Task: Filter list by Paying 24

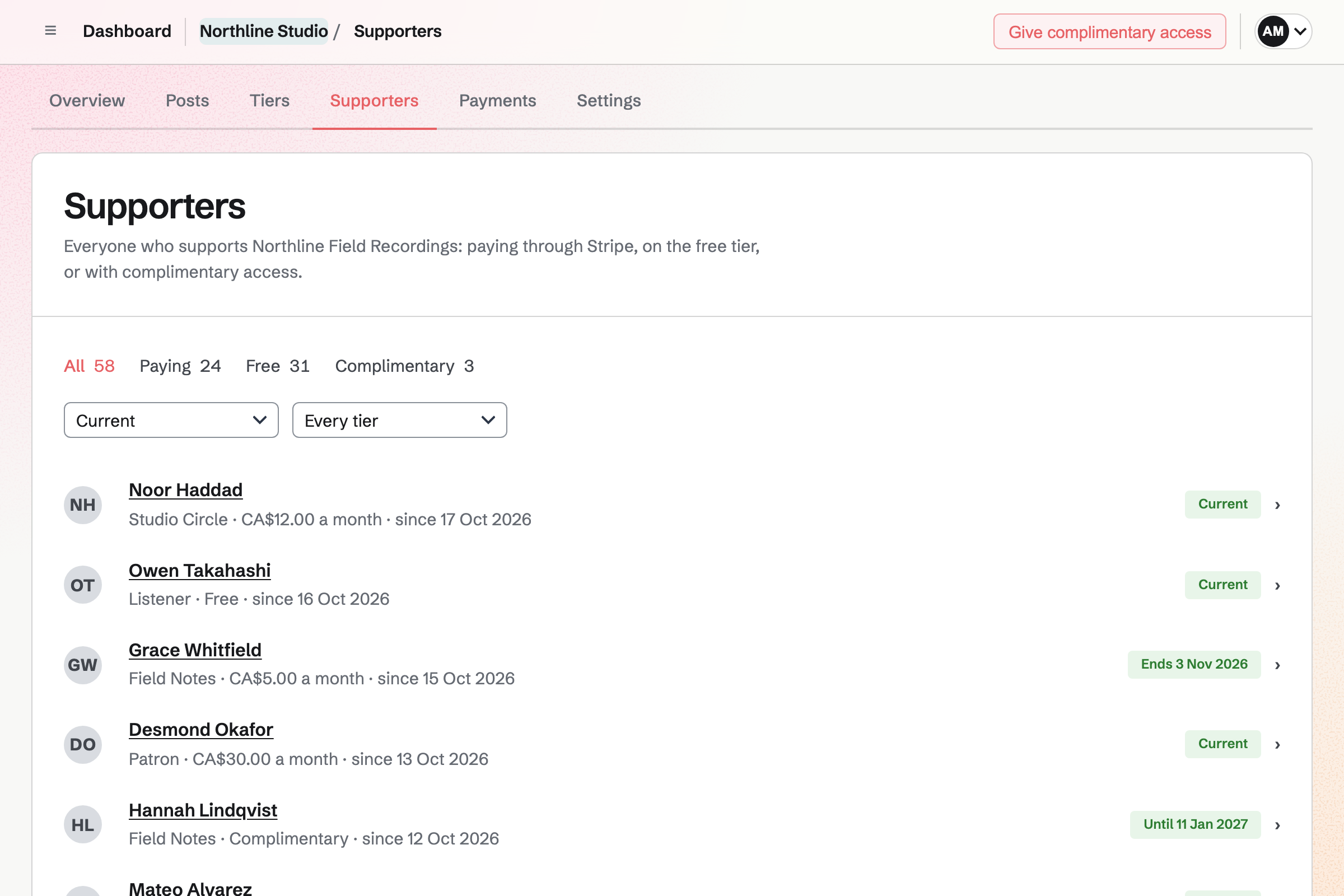Action: tap(180, 366)
